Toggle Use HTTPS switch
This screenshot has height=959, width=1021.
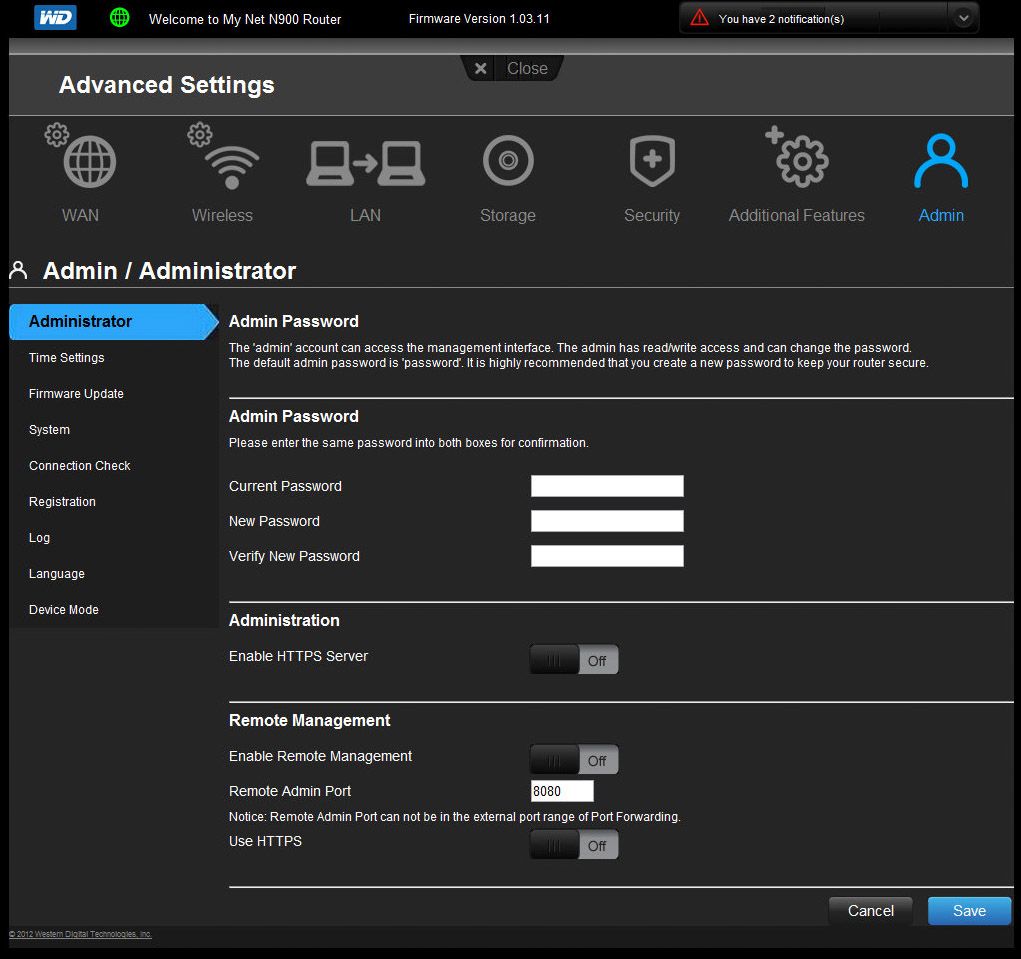click(x=574, y=845)
